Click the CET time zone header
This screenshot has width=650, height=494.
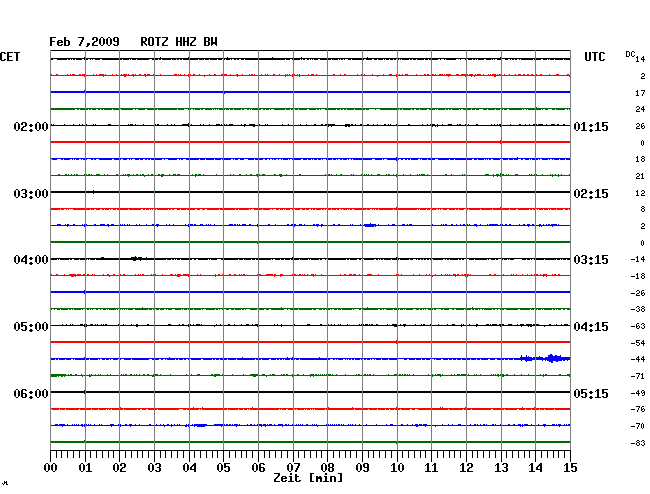pos(10,57)
